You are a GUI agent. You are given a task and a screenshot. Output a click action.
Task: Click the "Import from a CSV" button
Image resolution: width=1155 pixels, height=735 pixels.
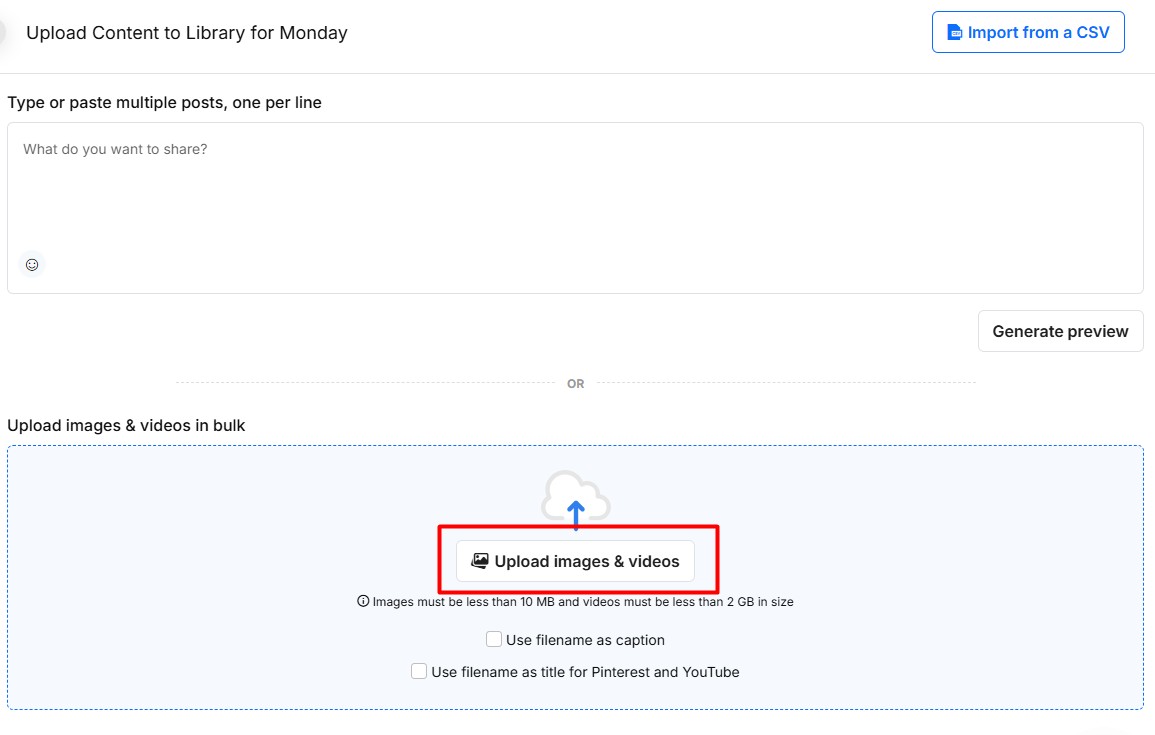(x=1028, y=32)
